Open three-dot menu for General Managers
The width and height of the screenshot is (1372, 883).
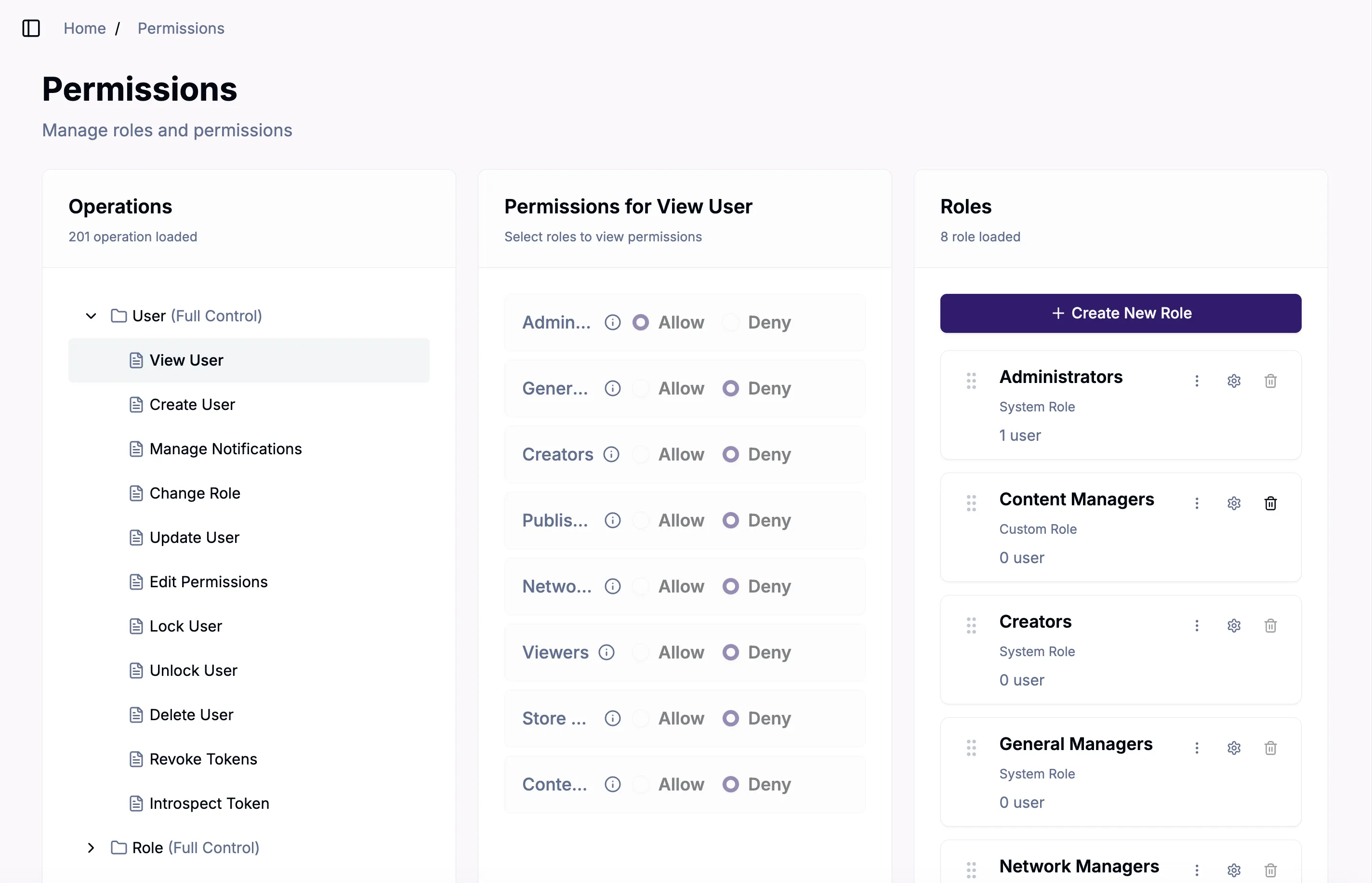[1197, 748]
